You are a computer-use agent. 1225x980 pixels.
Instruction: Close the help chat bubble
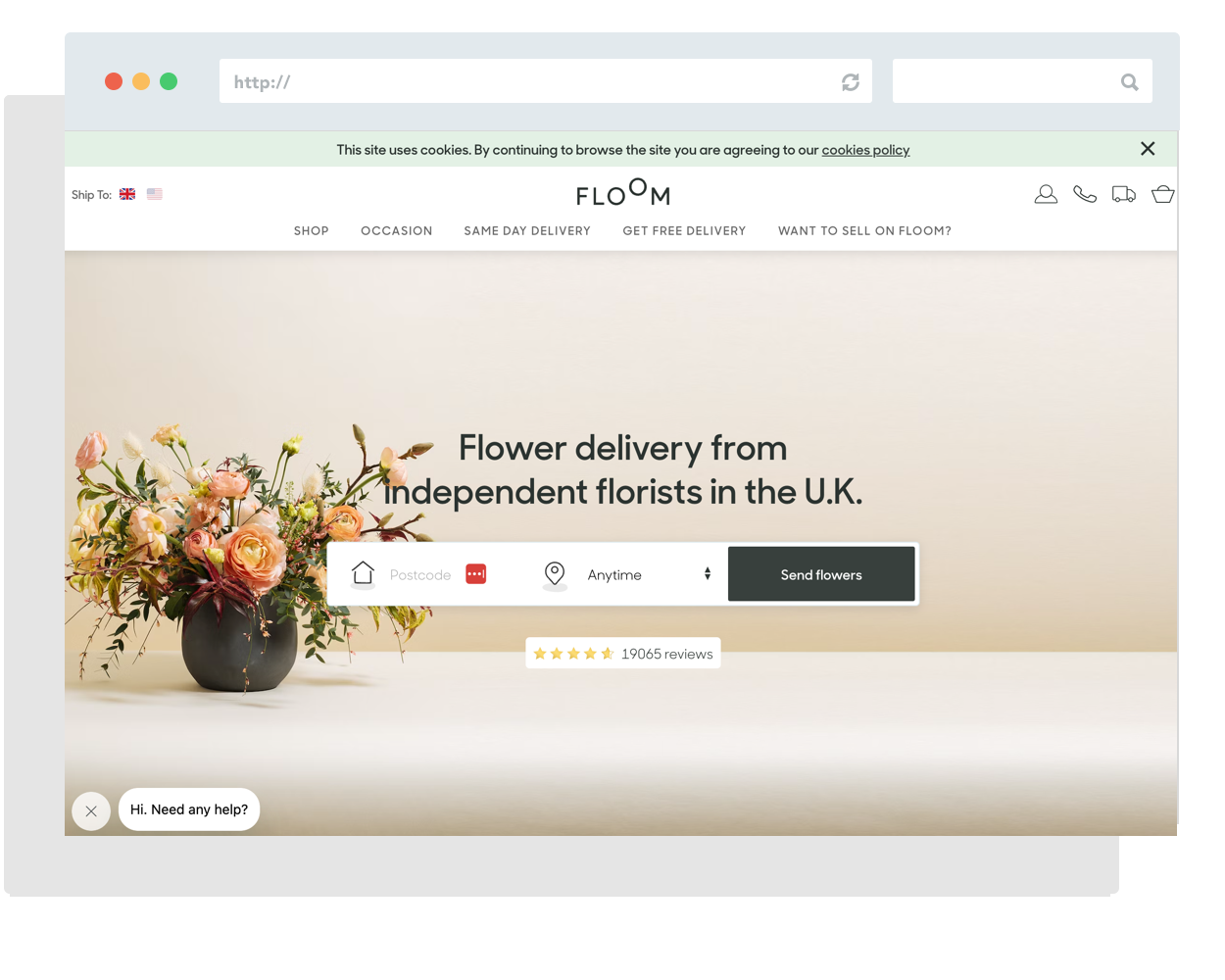pyautogui.click(x=91, y=811)
